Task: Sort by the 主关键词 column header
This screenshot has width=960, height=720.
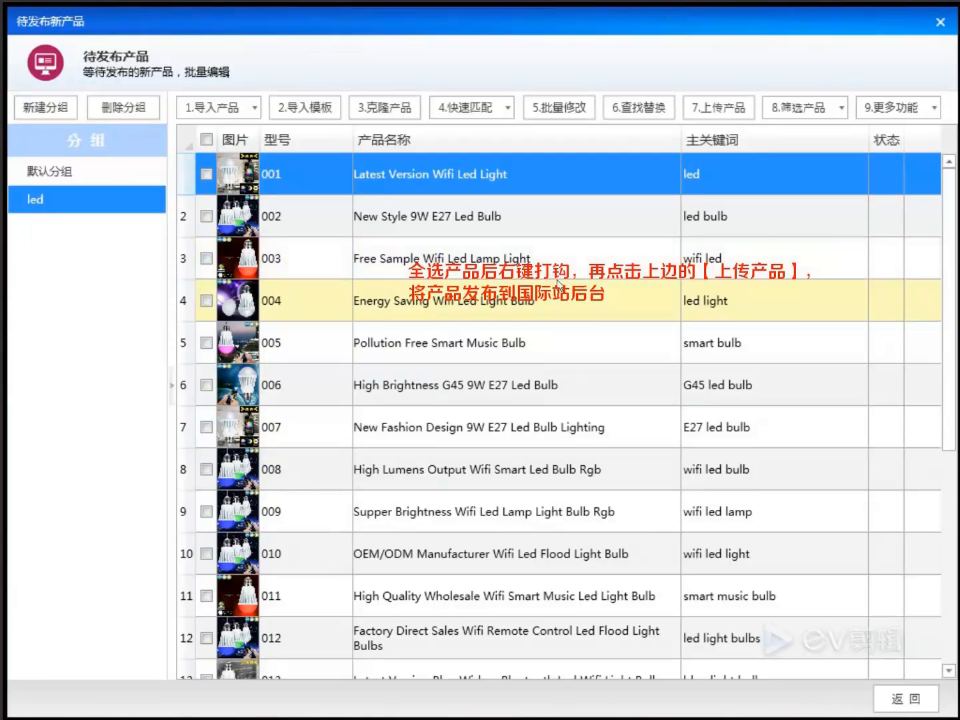Action: click(x=774, y=140)
